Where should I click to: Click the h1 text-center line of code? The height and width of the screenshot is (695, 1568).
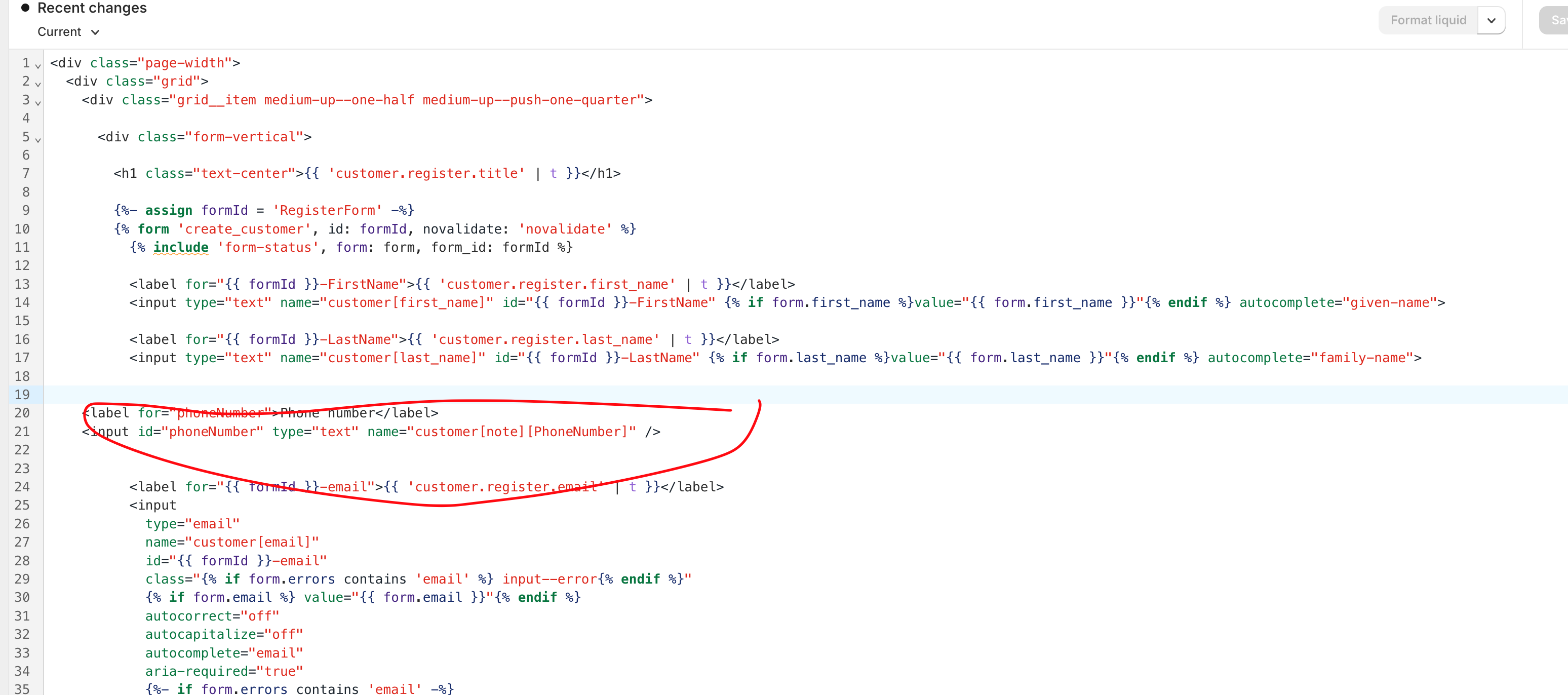[367, 173]
